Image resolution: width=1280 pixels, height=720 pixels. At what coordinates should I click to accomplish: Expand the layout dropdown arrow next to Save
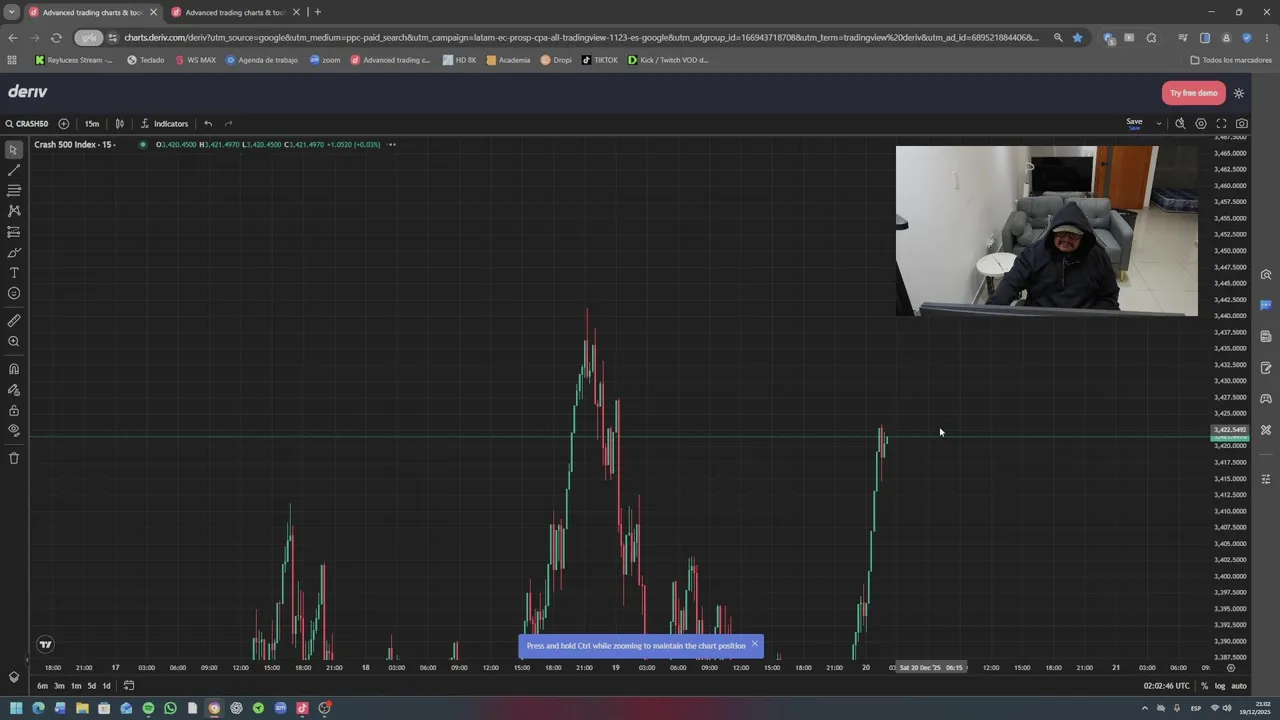tap(1158, 124)
